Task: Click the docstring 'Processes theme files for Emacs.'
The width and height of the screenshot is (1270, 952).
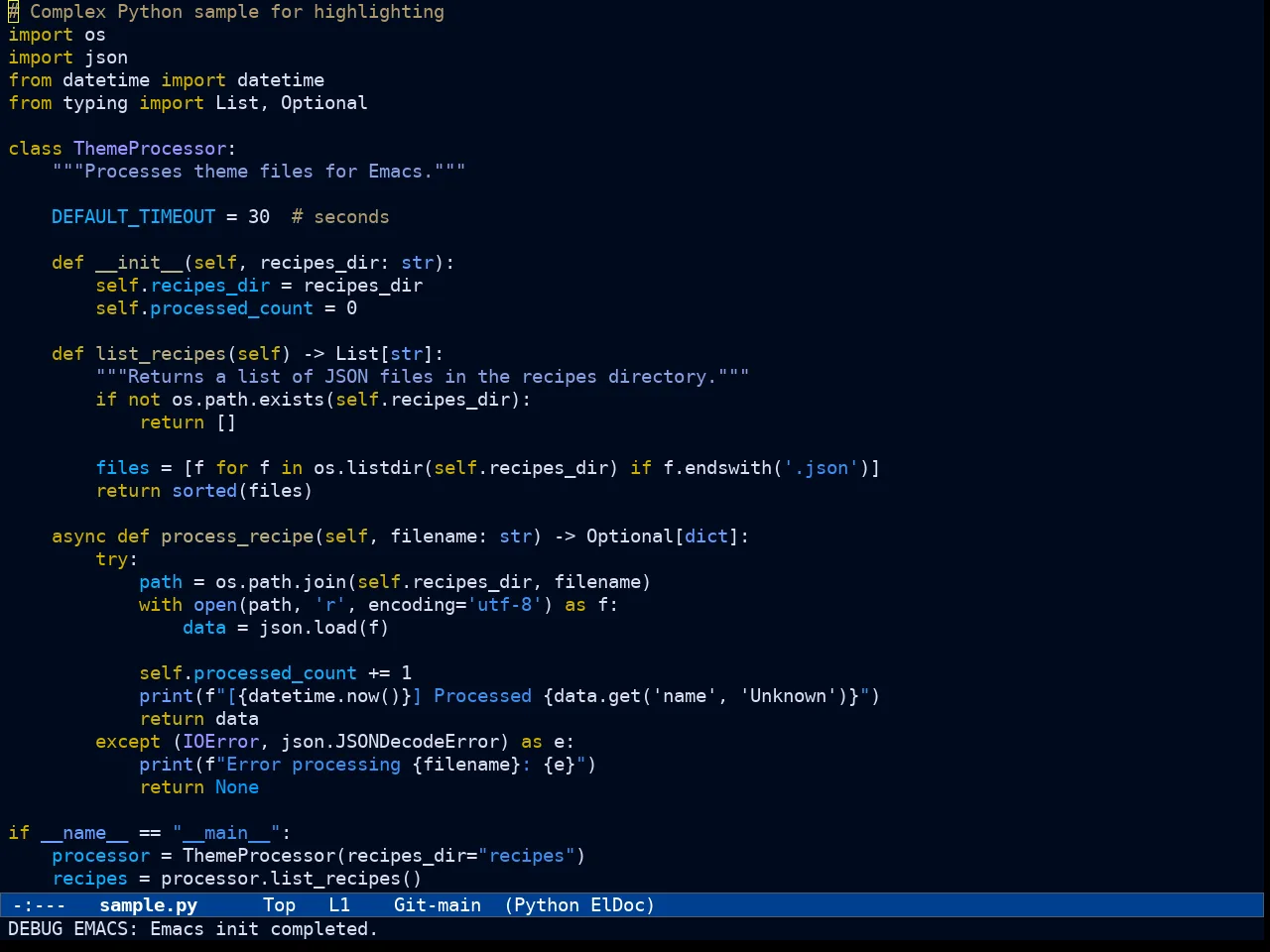Action: coord(259,172)
